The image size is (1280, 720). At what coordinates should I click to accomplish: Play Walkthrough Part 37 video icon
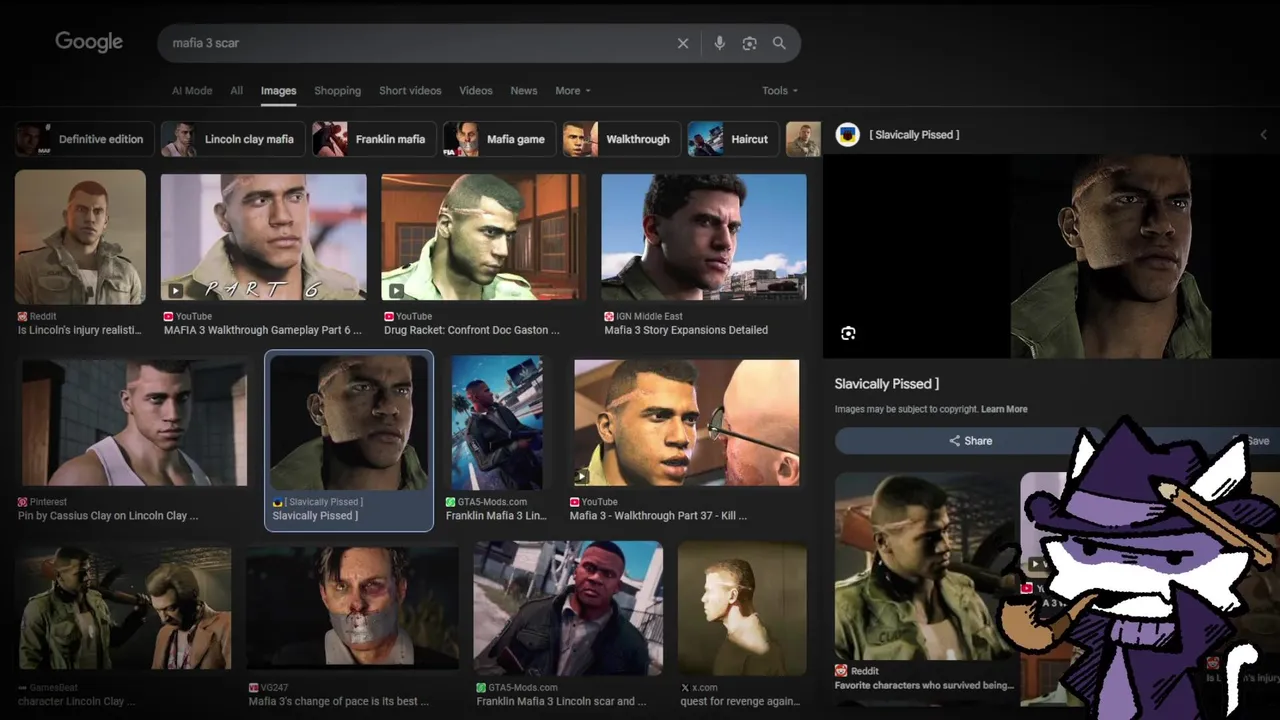pyautogui.click(x=582, y=477)
